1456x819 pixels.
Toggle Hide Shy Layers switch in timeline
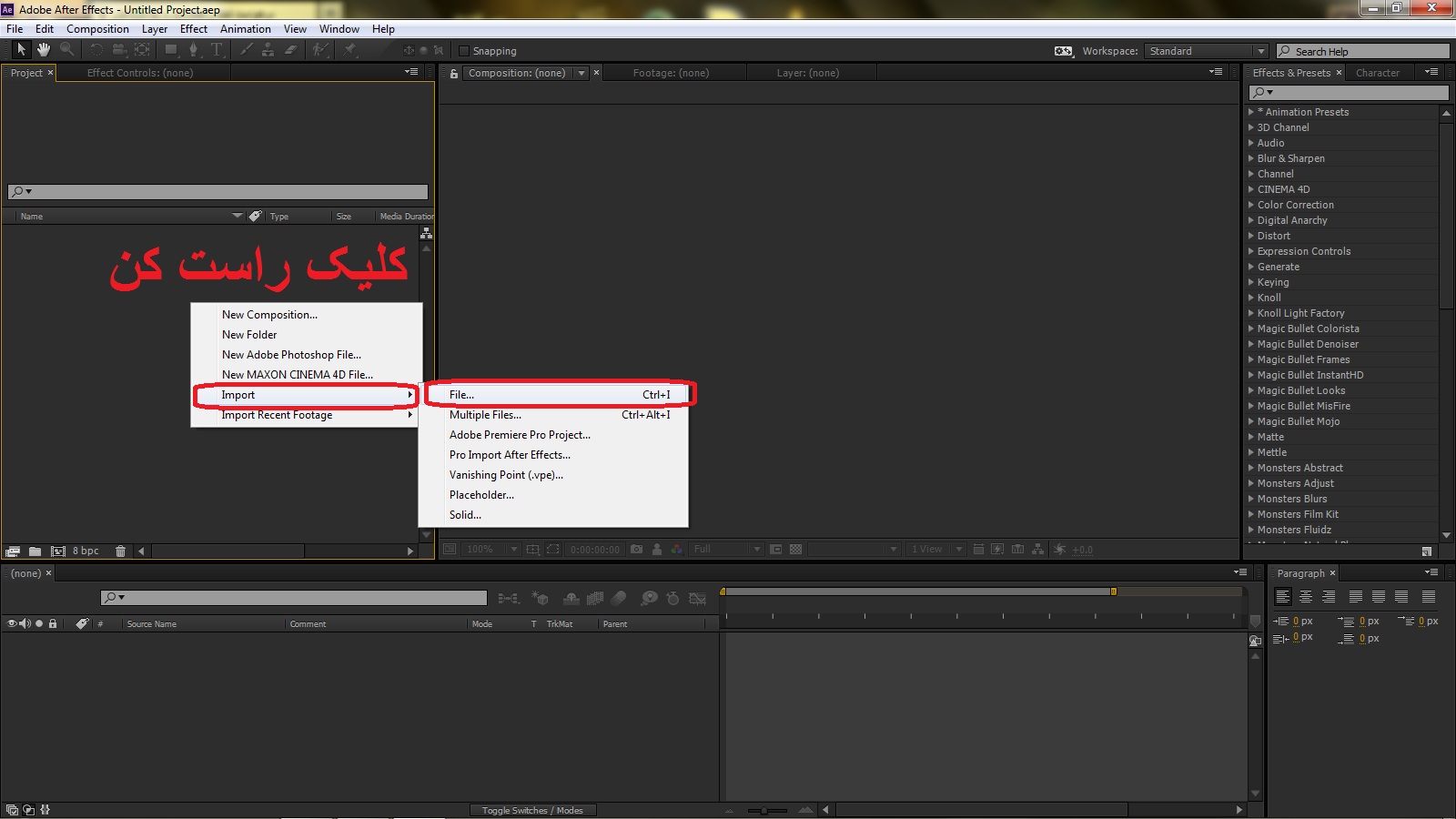(571, 598)
